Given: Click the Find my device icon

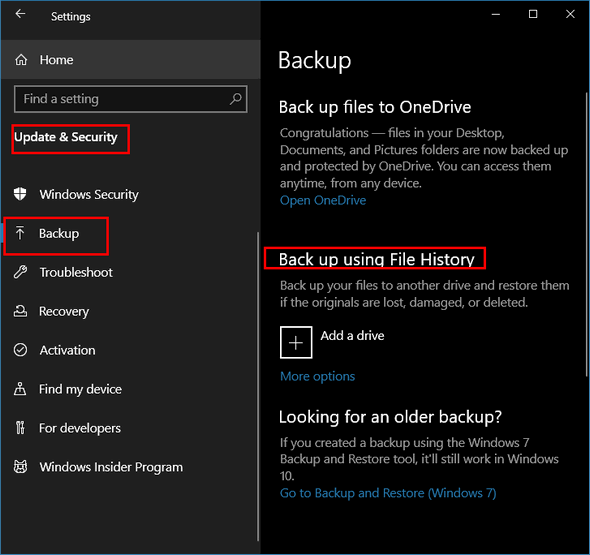Looking at the screenshot, I should (x=20, y=389).
